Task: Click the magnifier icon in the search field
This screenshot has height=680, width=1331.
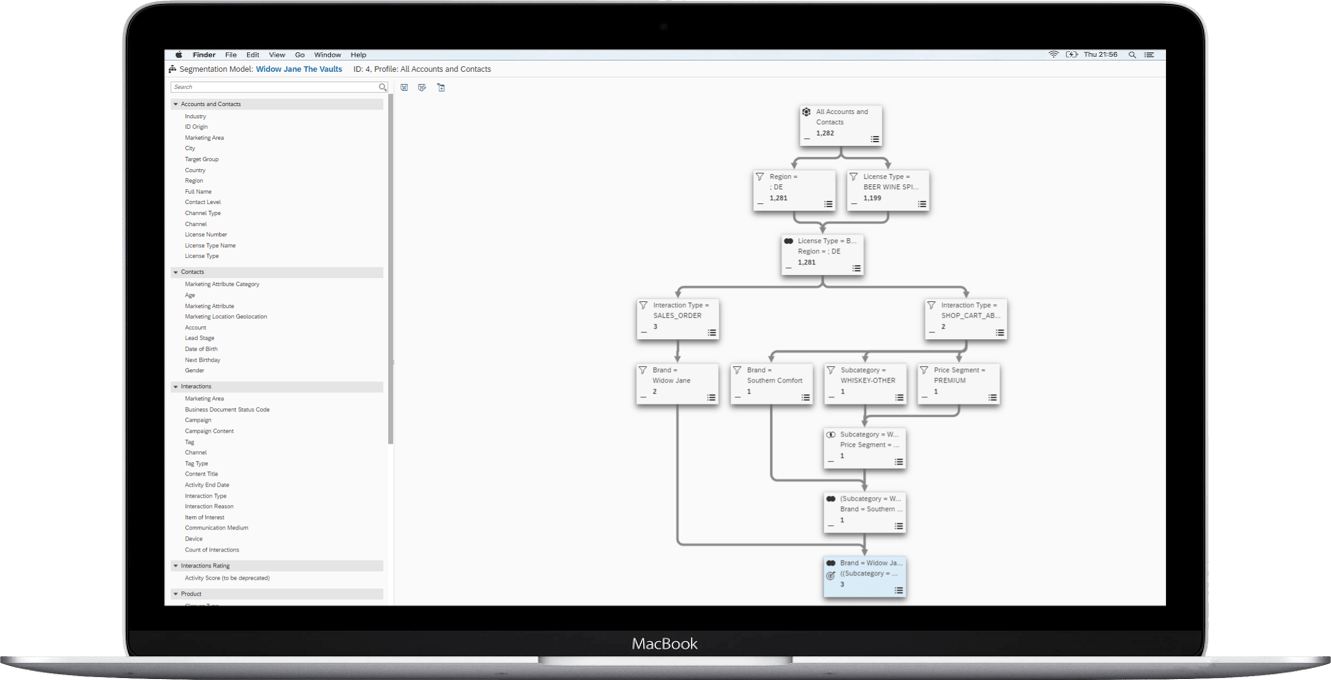Action: coord(382,87)
